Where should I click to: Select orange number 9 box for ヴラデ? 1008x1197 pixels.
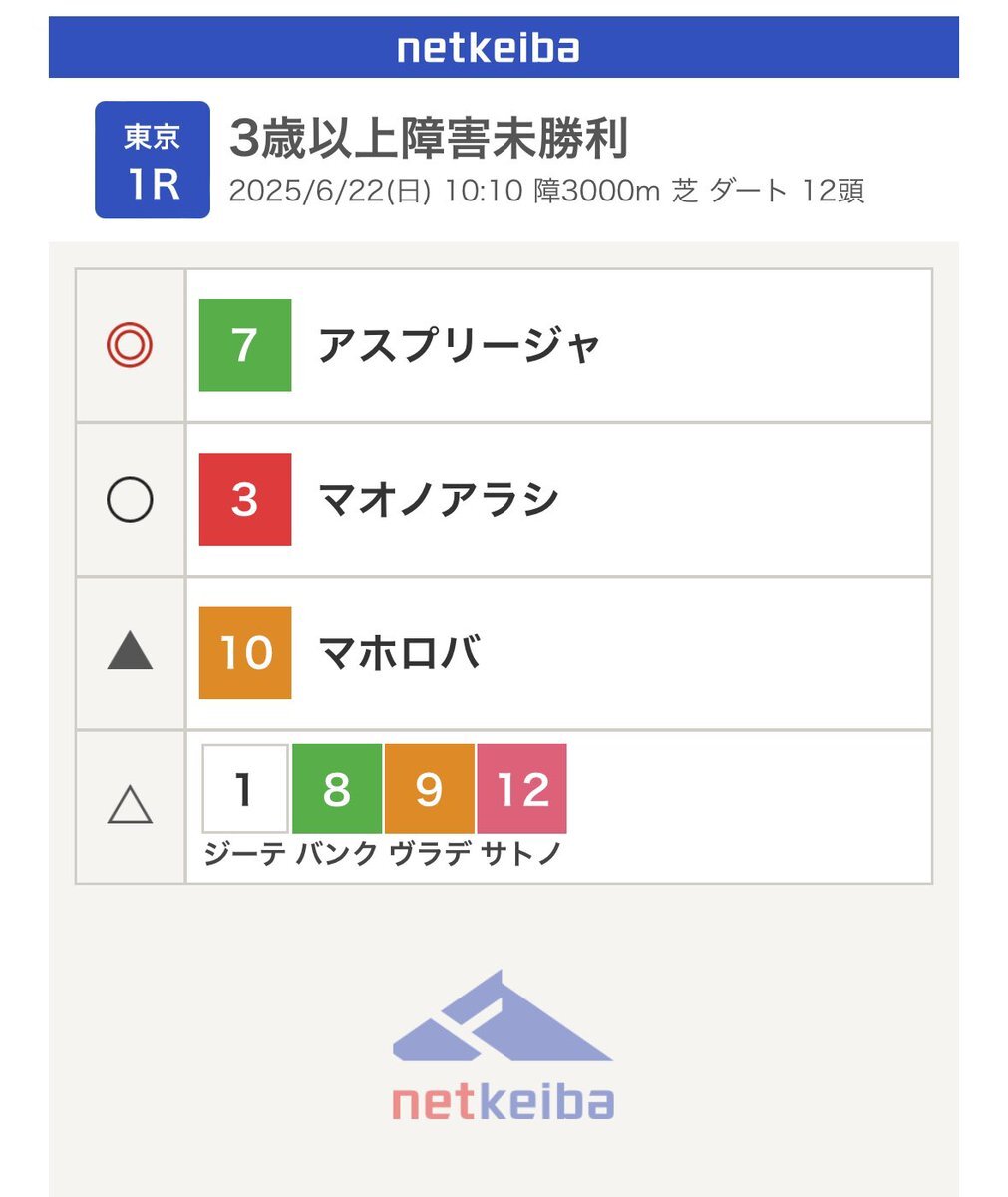(x=429, y=789)
